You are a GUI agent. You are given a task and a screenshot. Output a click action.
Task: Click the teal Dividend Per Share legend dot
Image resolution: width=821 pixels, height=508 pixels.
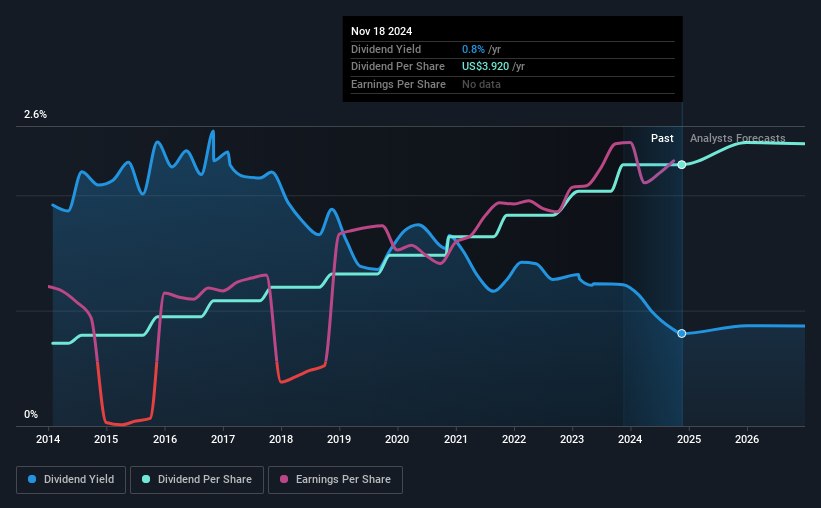click(x=146, y=479)
